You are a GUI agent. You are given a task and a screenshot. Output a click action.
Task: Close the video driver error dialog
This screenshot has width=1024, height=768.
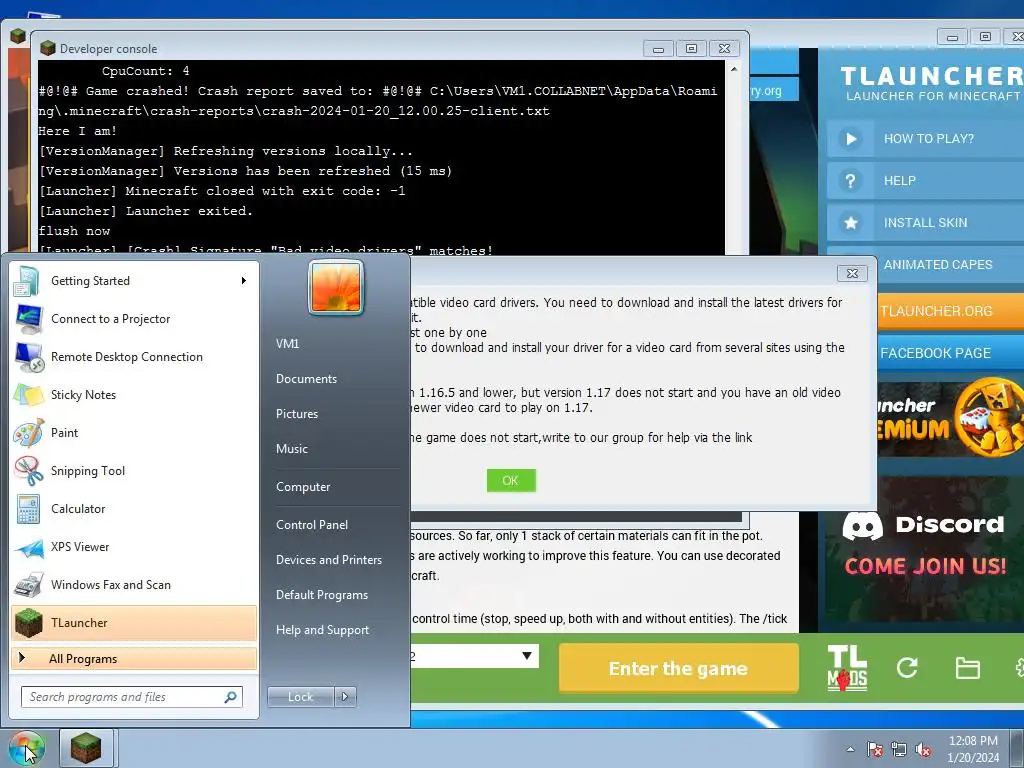point(852,273)
